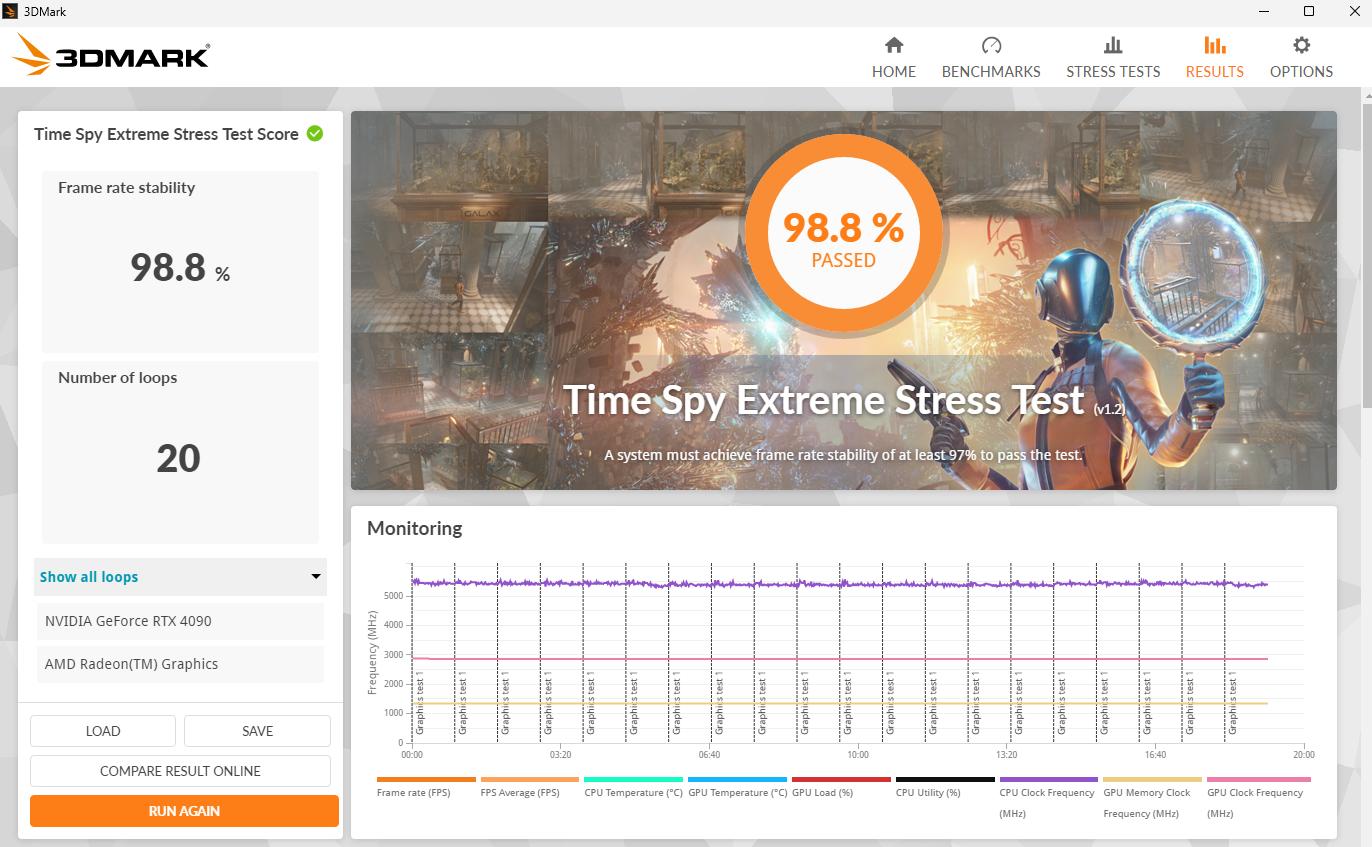Click the Home house icon
Screen dimensions: 1372x847
tap(894, 45)
